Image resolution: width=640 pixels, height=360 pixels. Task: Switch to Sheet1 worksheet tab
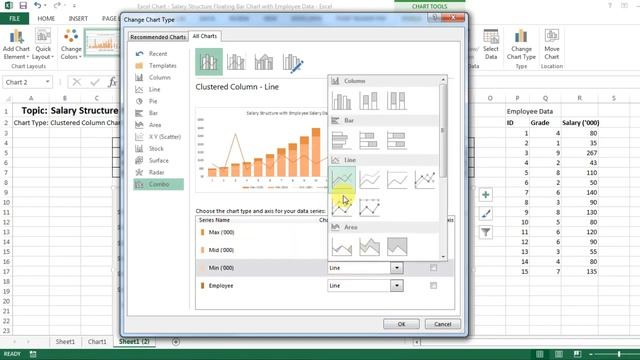(65, 342)
